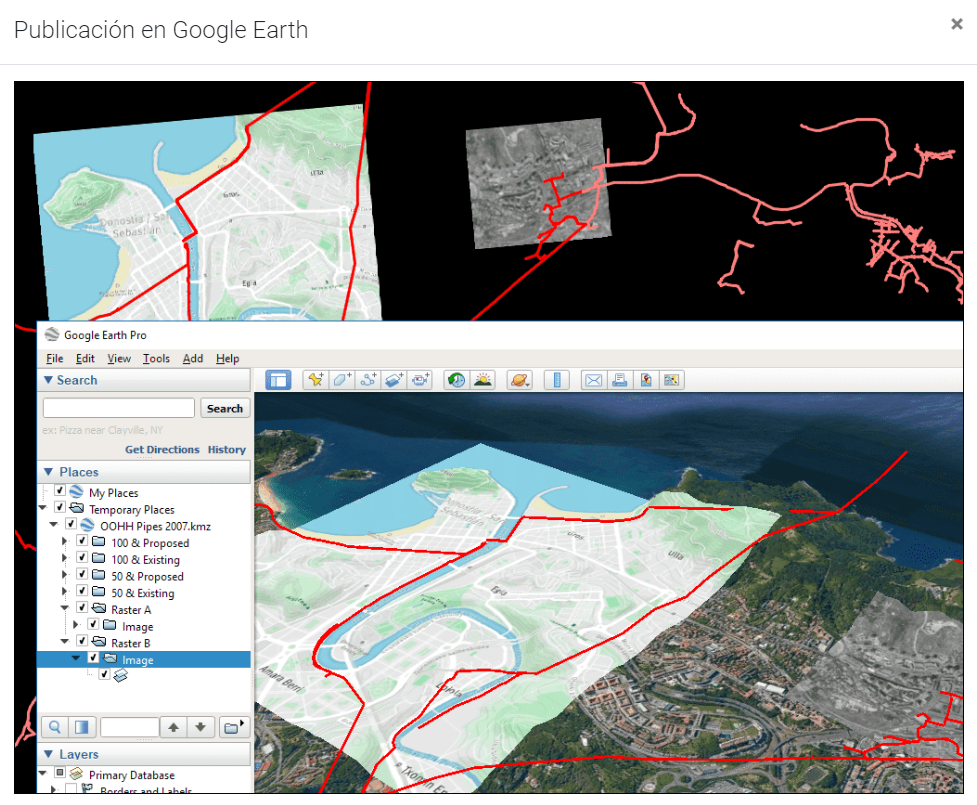
Task: Toggle the sidebar panel button in toolbar
Action: [x=278, y=379]
